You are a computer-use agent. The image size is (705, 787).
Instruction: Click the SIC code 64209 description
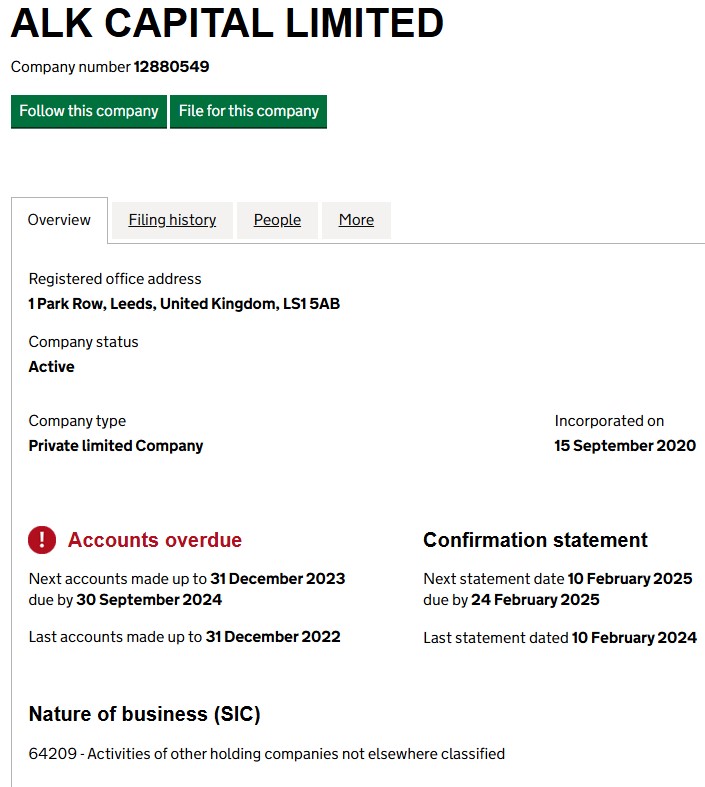click(x=267, y=754)
